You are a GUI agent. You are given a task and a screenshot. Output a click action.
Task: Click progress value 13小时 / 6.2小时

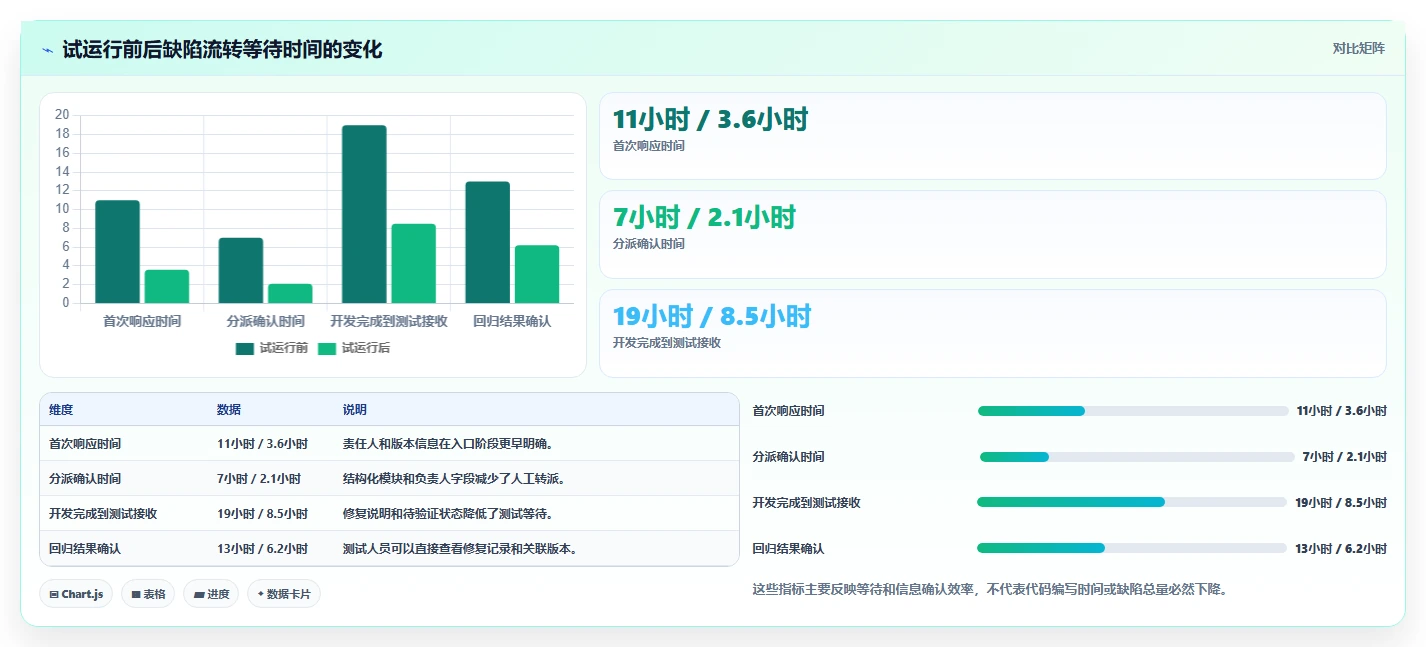pyautogui.click(x=1341, y=549)
